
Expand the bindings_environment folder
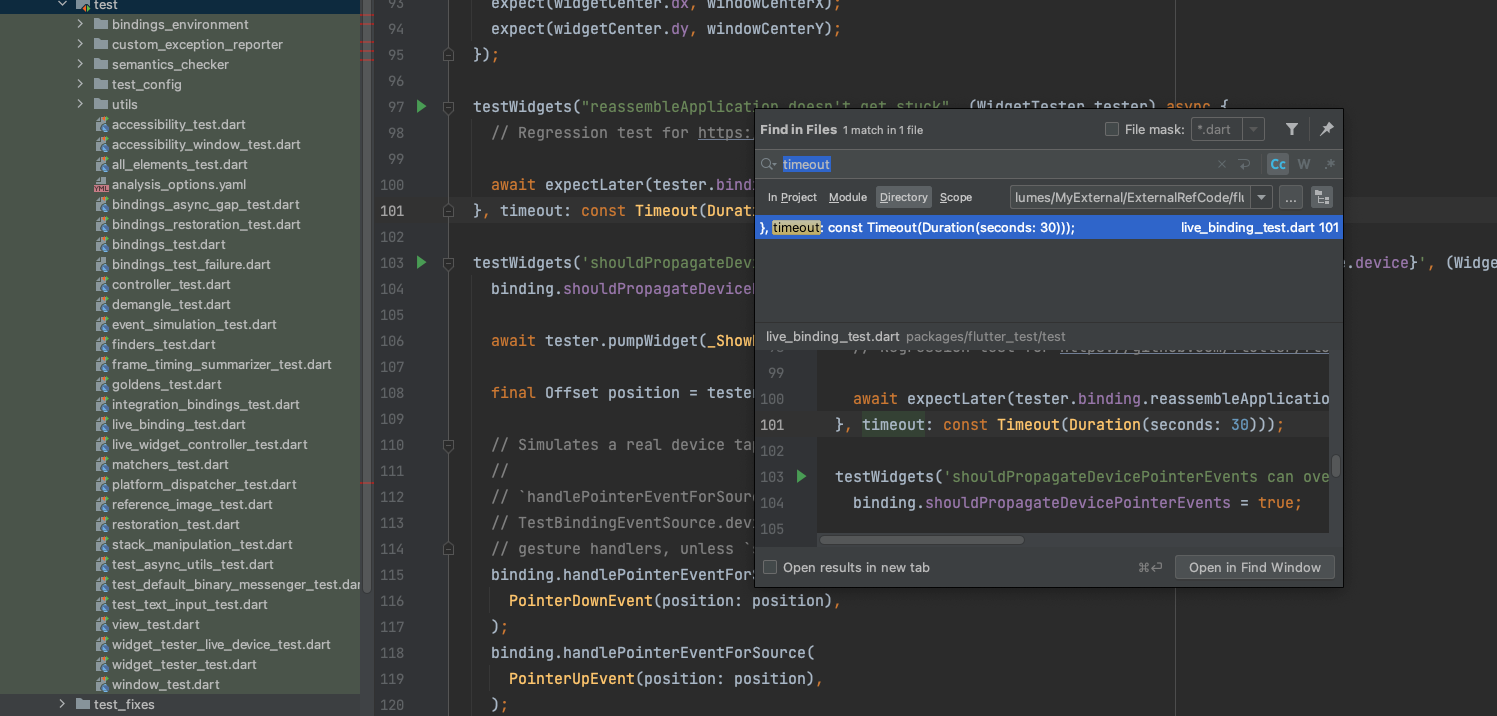(80, 24)
